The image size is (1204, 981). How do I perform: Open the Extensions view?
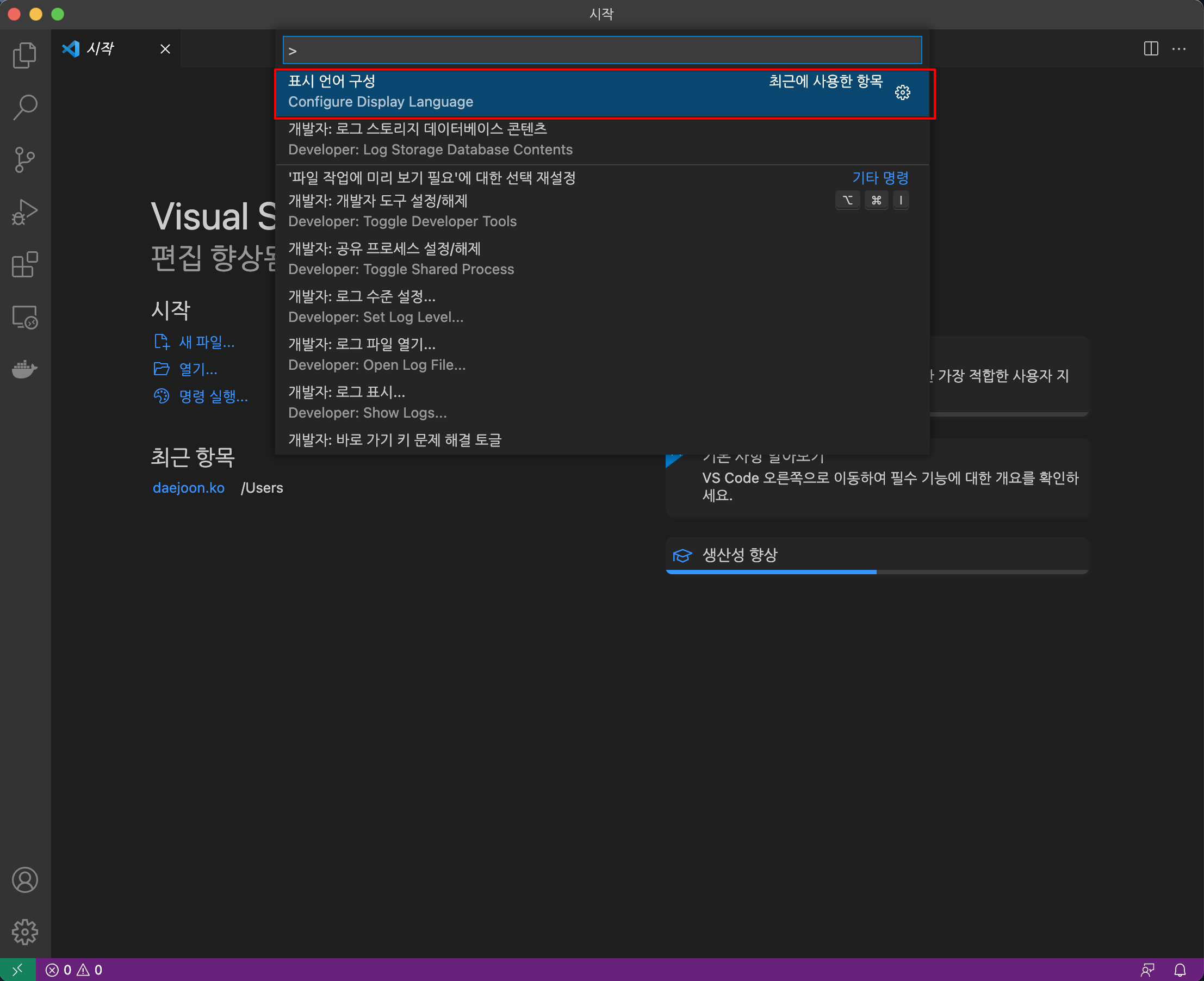click(24, 264)
